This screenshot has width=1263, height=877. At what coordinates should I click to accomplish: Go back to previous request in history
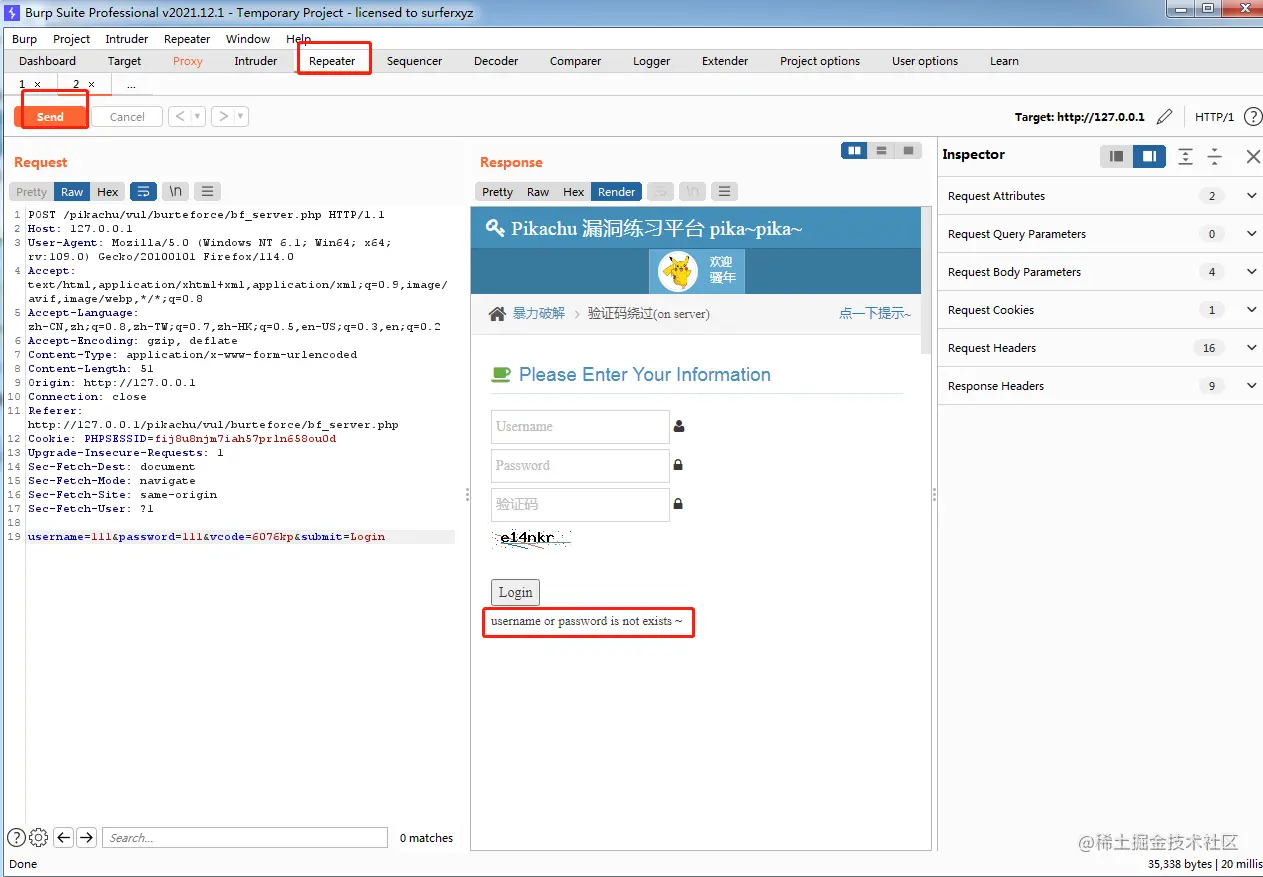click(x=180, y=116)
